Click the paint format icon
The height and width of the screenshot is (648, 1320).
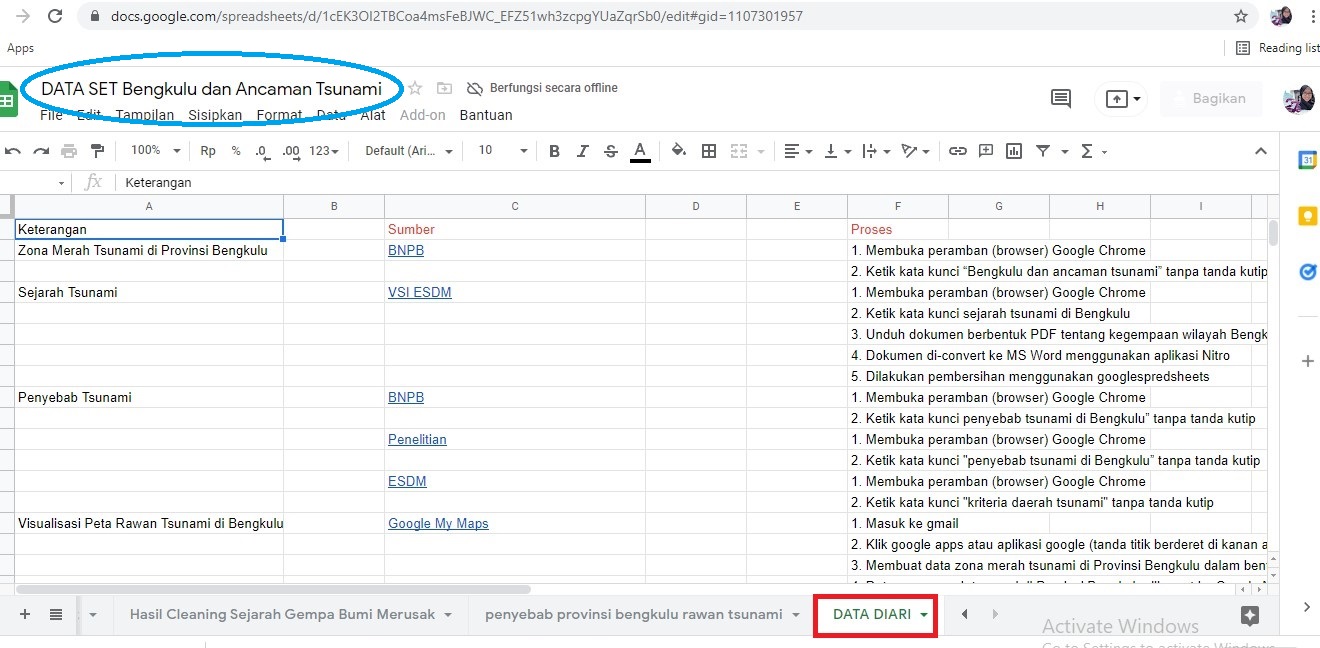click(97, 151)
